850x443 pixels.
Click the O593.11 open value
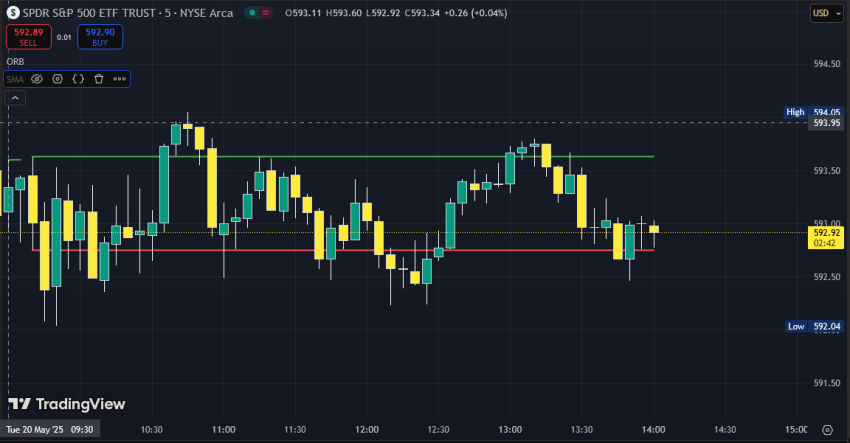coord(303,12)
